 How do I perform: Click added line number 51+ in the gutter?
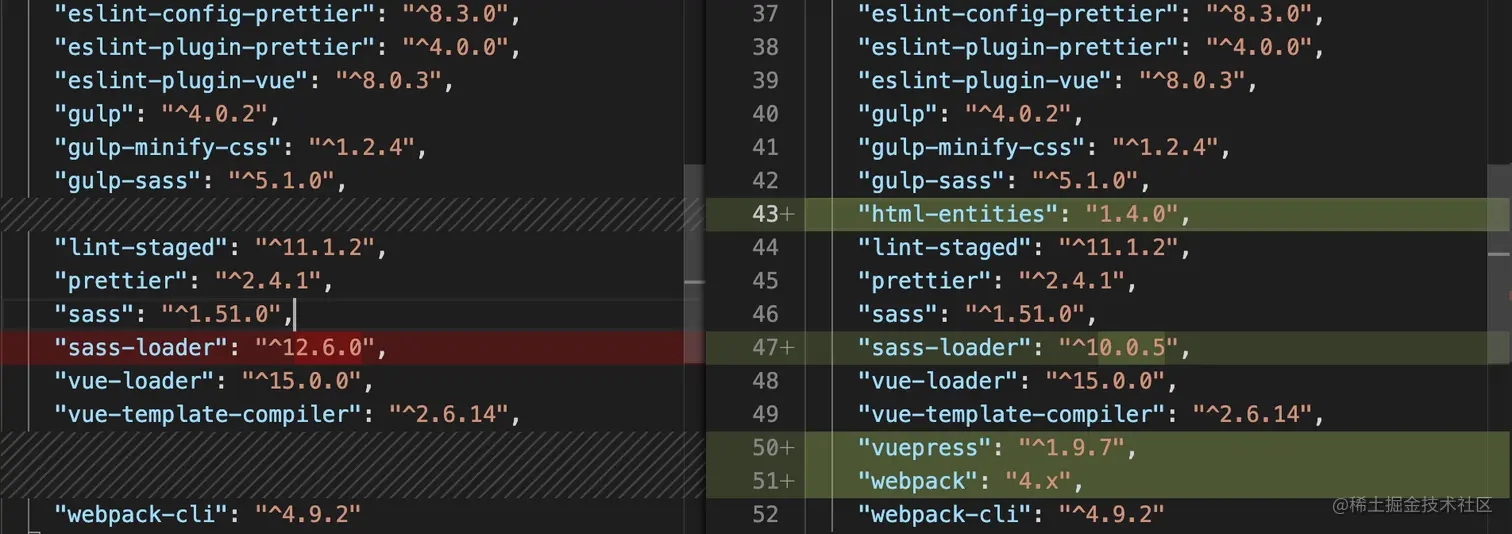point(772,481)
